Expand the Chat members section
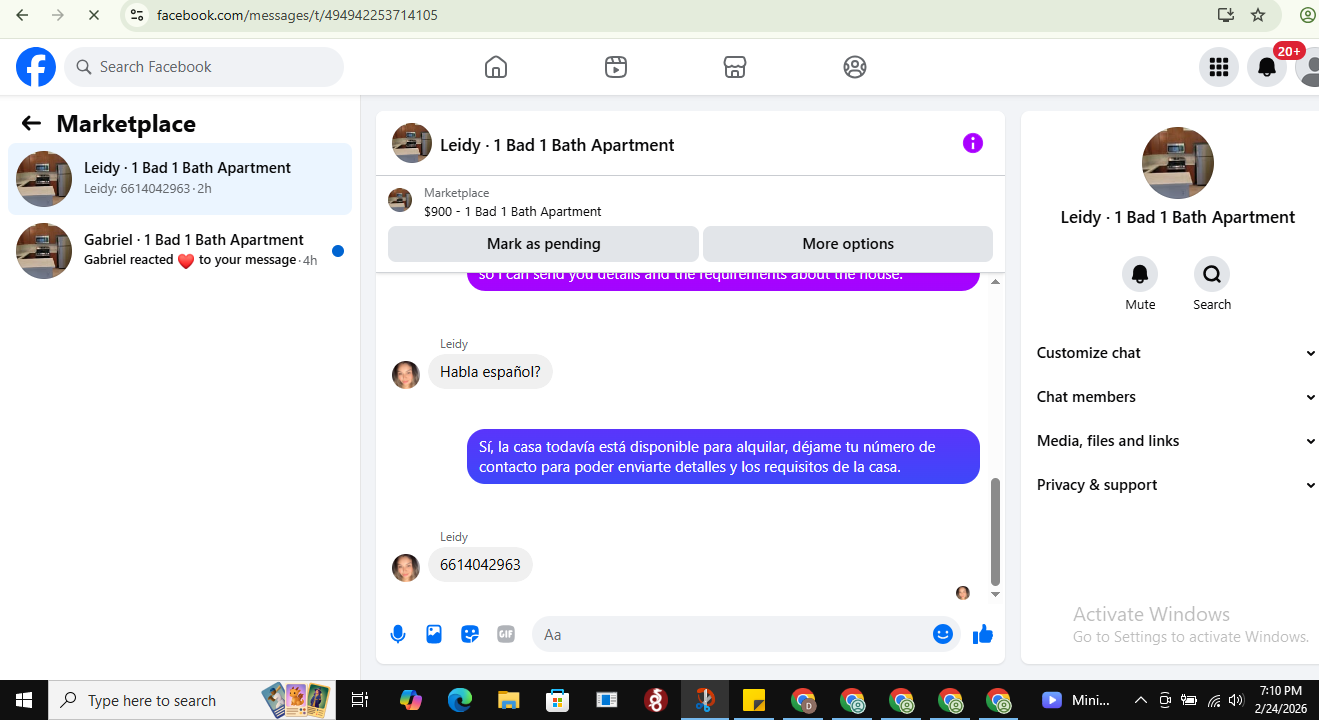The image size is (1319, 720). tap(1176, 397)
